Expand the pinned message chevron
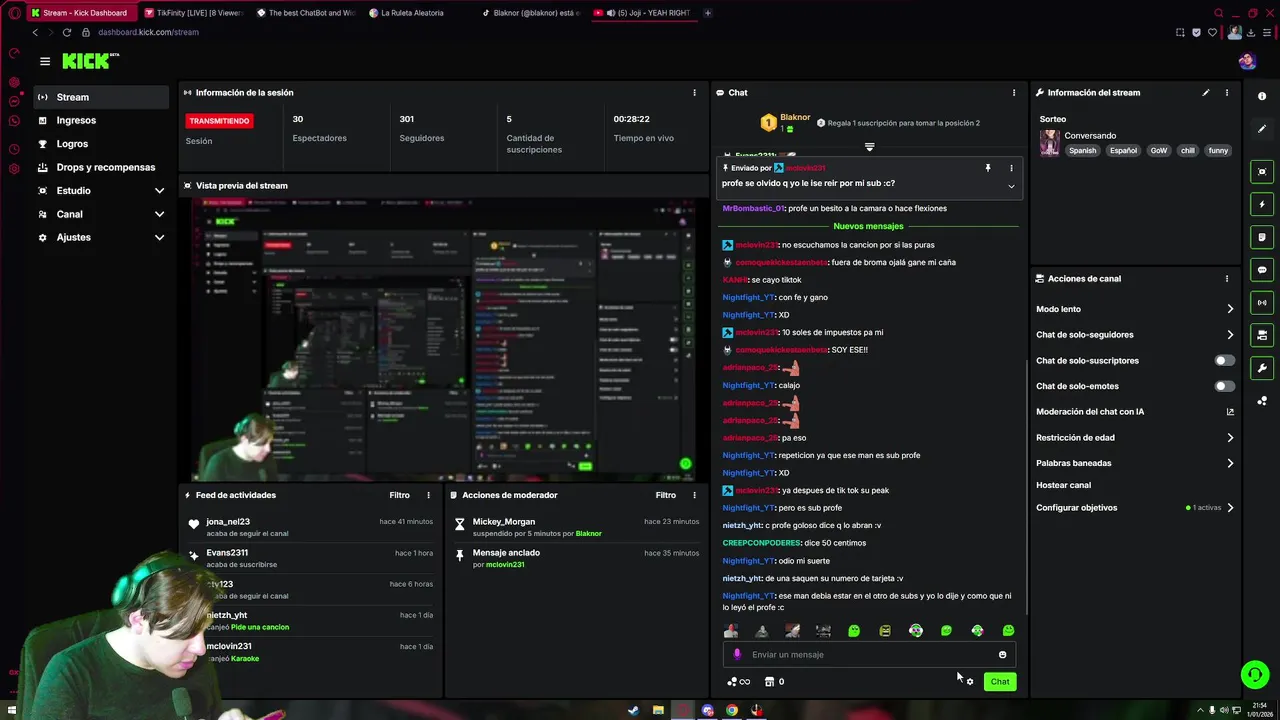The height and width of the screenshot is (720, 1280). 1011,186
